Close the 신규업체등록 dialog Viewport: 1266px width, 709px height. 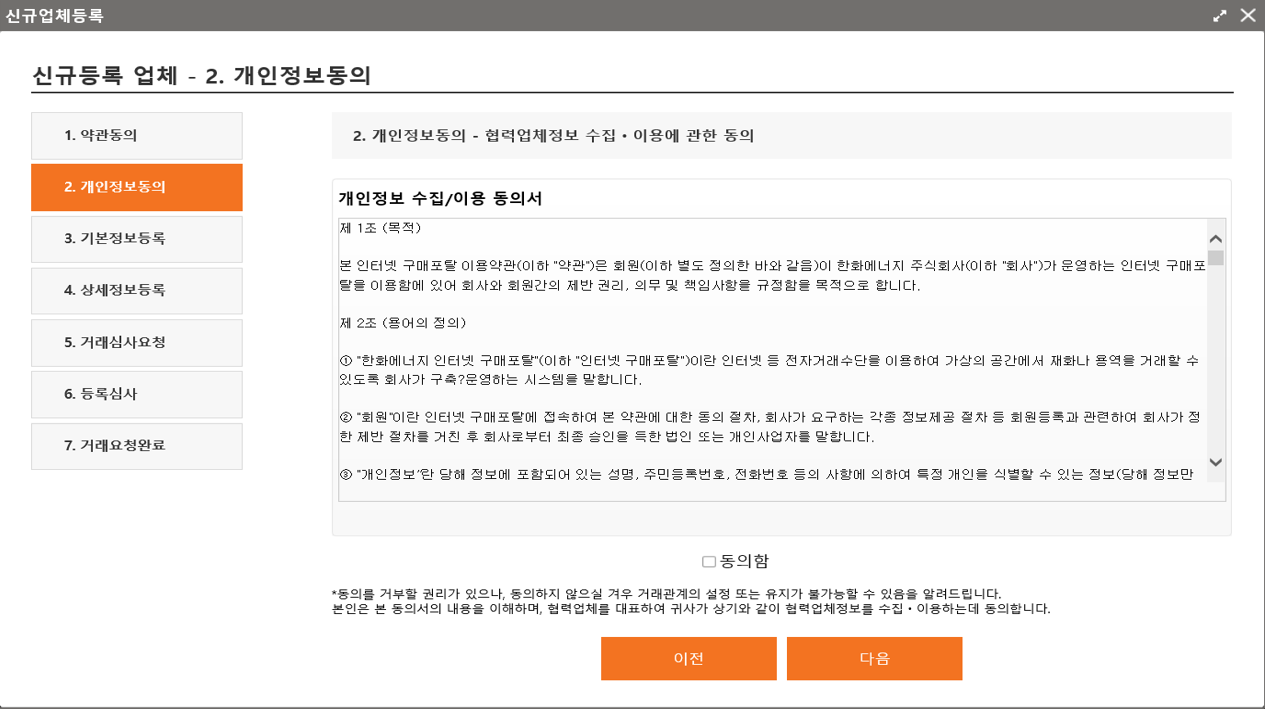coord(1247,15)
